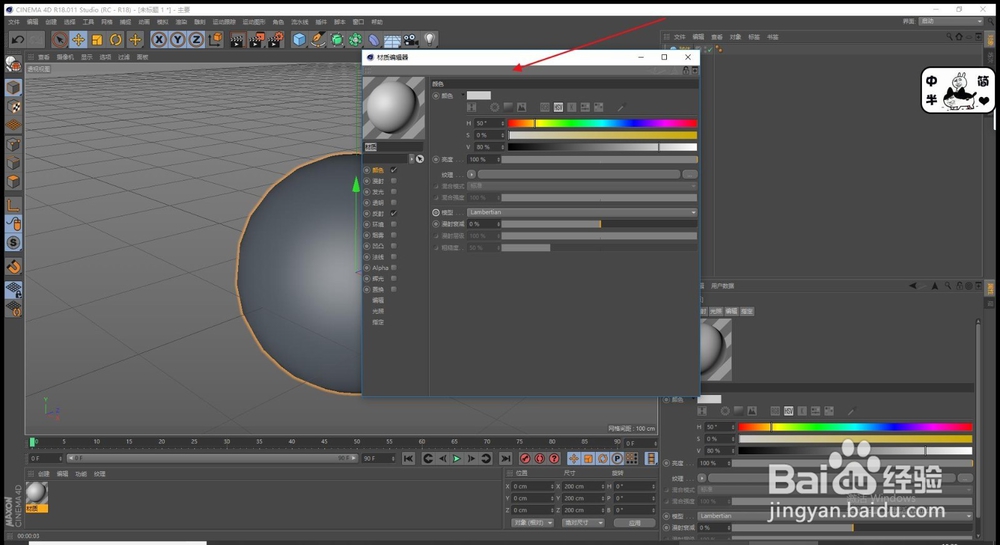Enable the 透明 channel checkbox
The image size is (1000, 545).
coord(394,203)
